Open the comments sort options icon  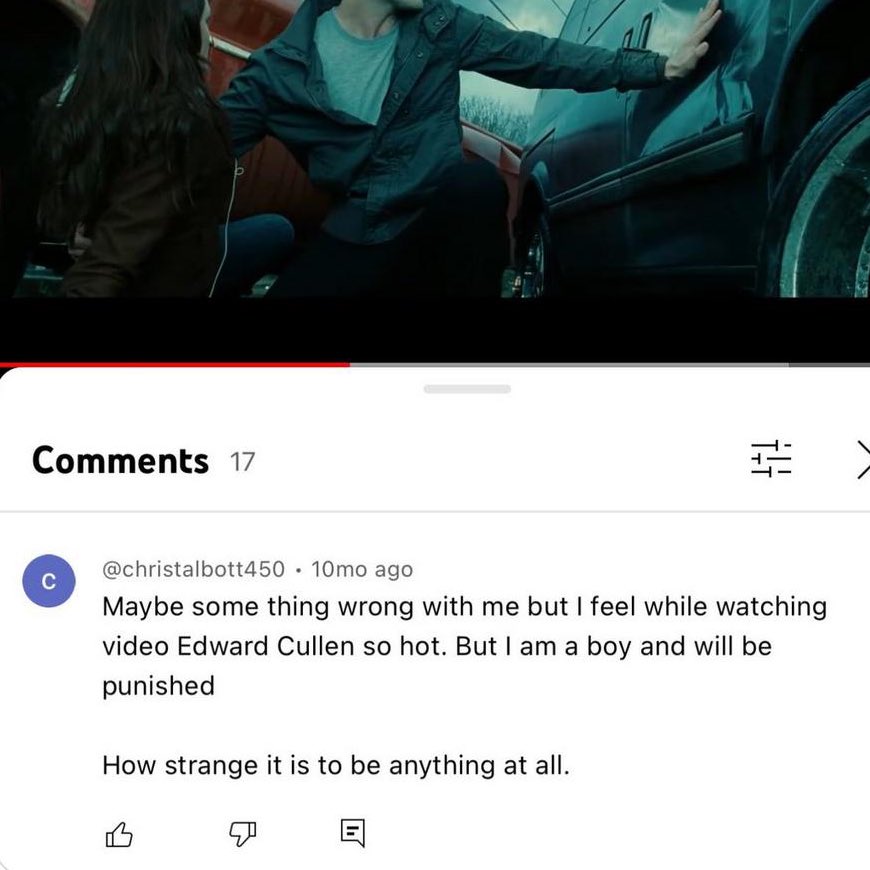pos(771,459)
